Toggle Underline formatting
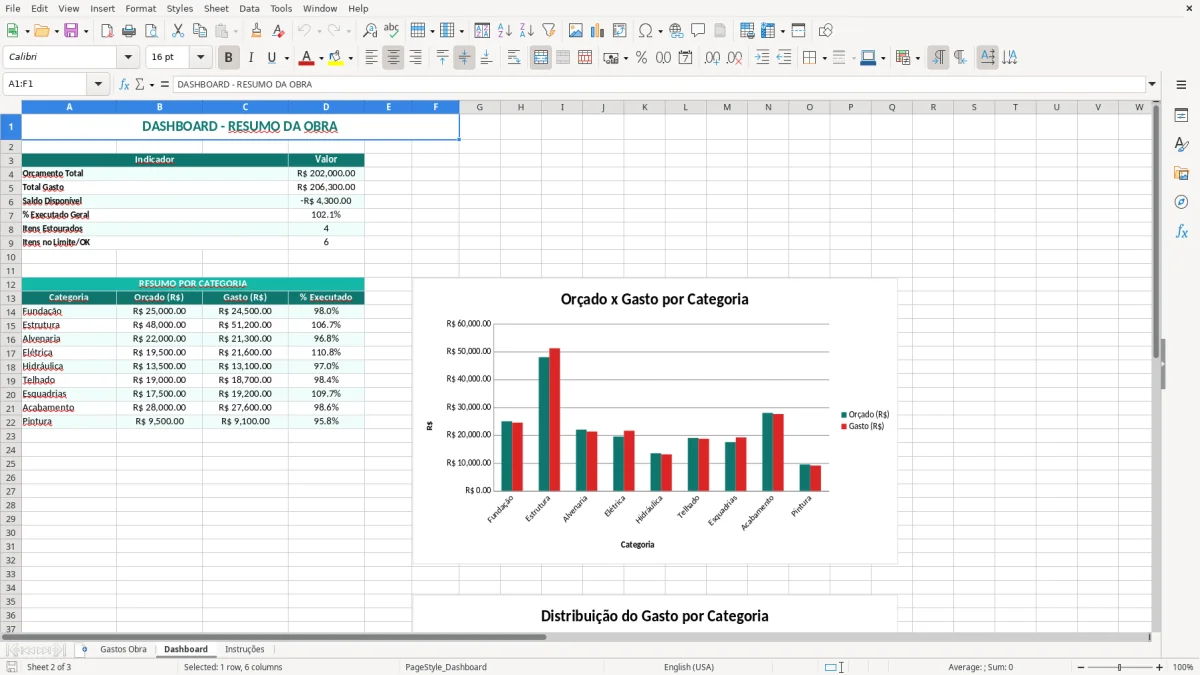The image size is (1200, 675). pos(271,58)
